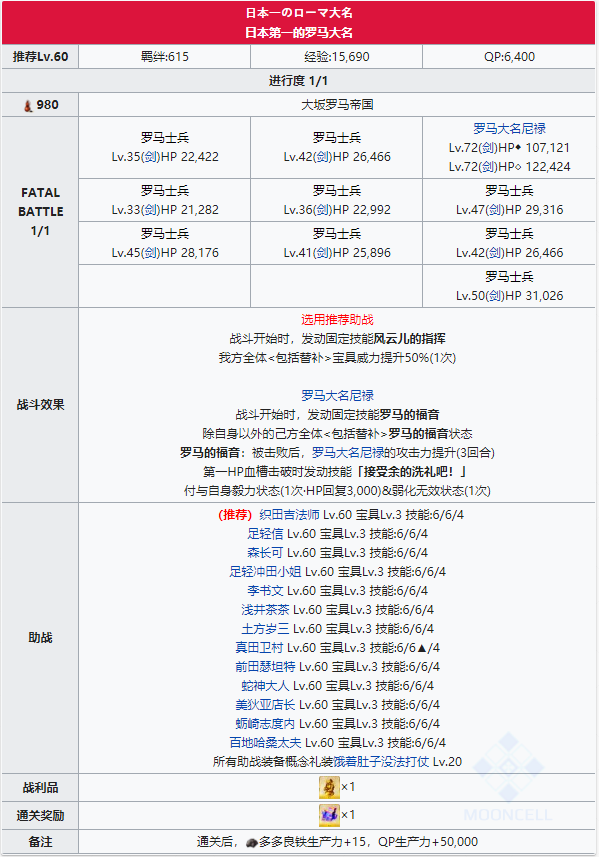
Task: Click the 战斗效果 row header
Action: pos(40,405)
